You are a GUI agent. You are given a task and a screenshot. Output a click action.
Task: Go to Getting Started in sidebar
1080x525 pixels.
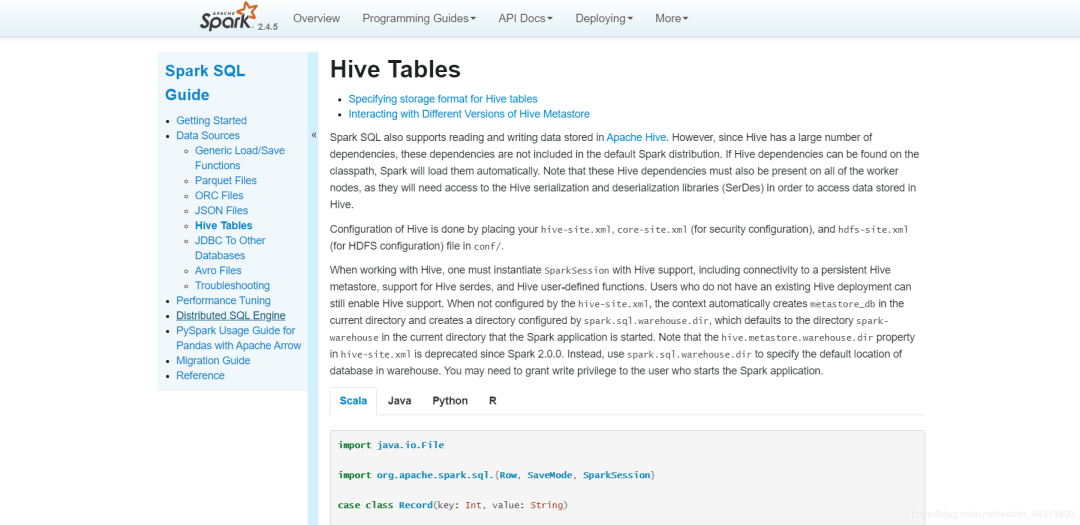[x=211, y=120]
